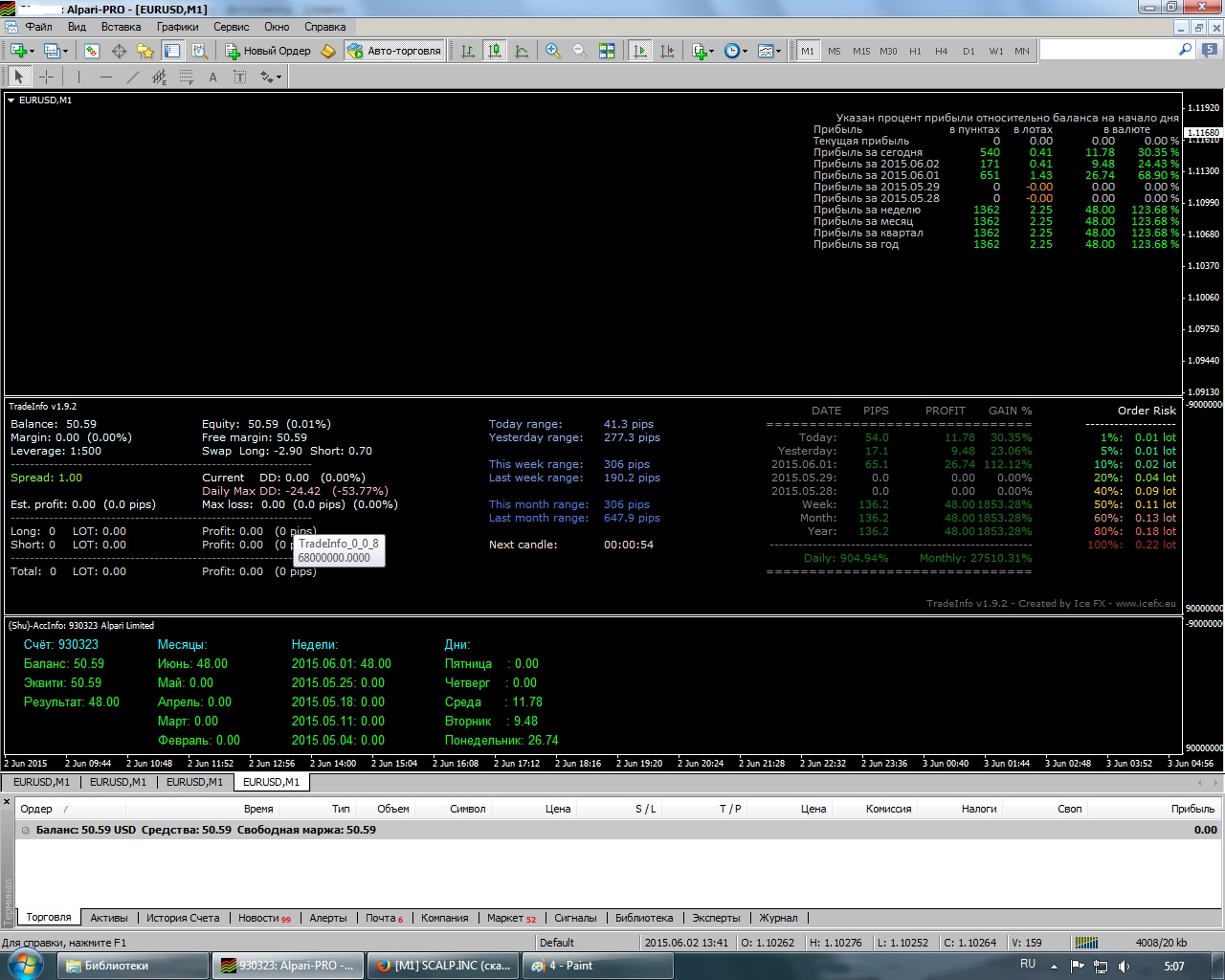Open the Справка menu
The height and width of the screenshot is (980, 1225).
pos(324,27)
